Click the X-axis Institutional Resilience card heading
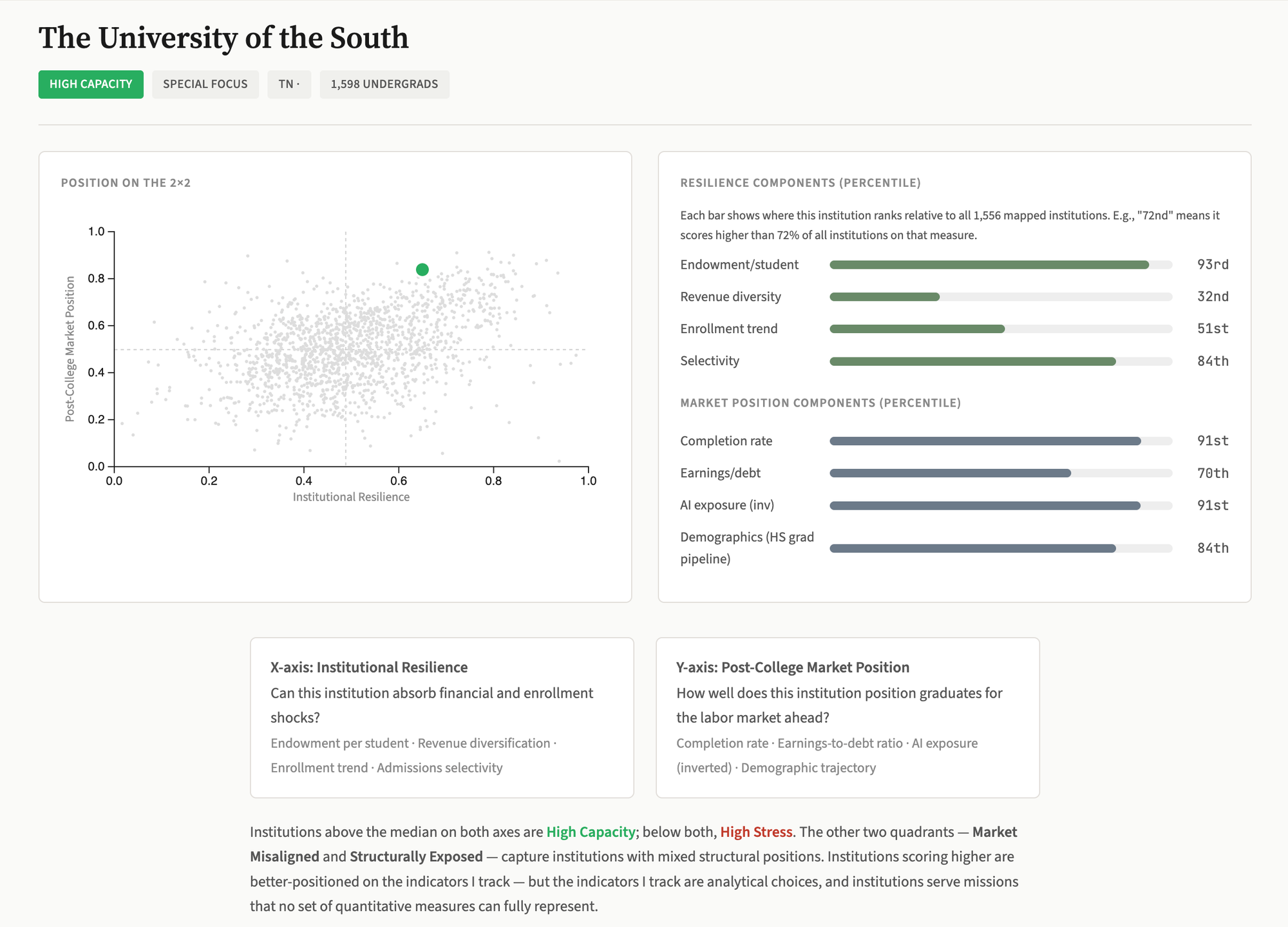This screenshot has height=927, width=1288. coord(369,667)
